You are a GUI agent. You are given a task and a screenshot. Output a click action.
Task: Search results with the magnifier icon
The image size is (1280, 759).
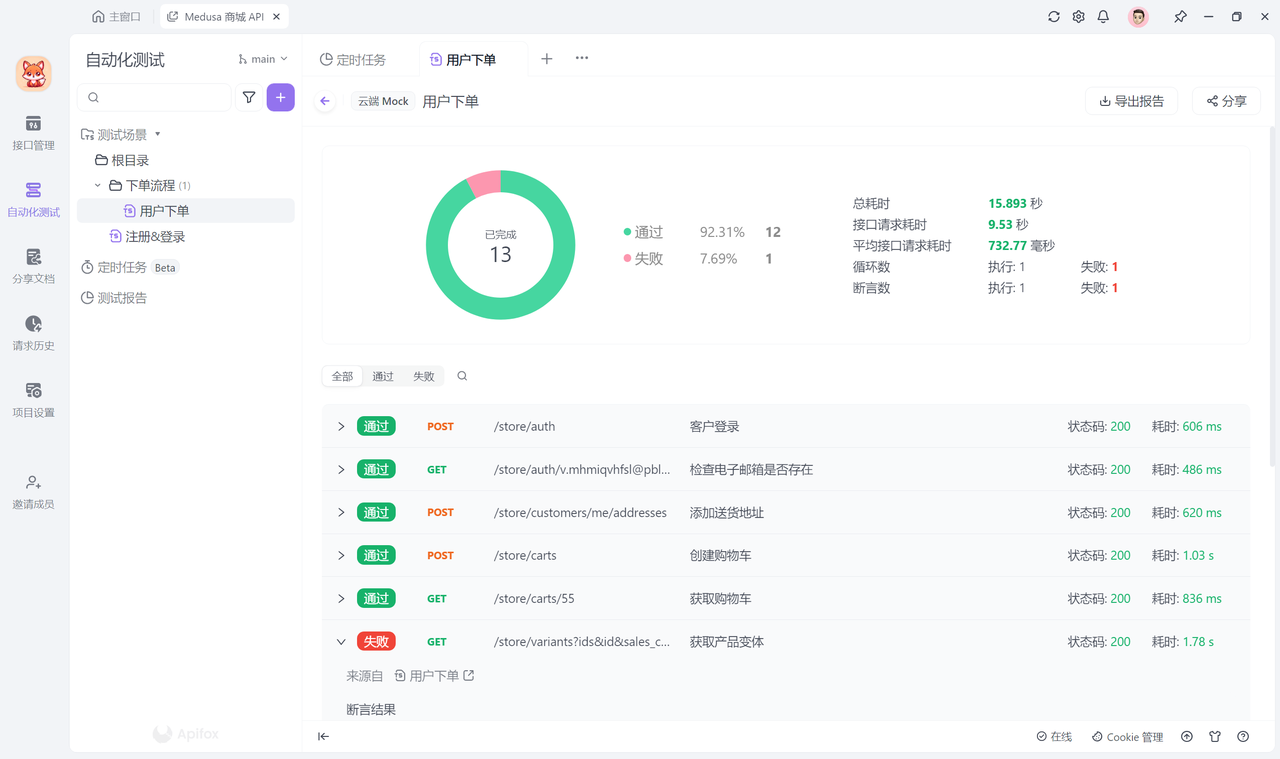click(462, 376)
